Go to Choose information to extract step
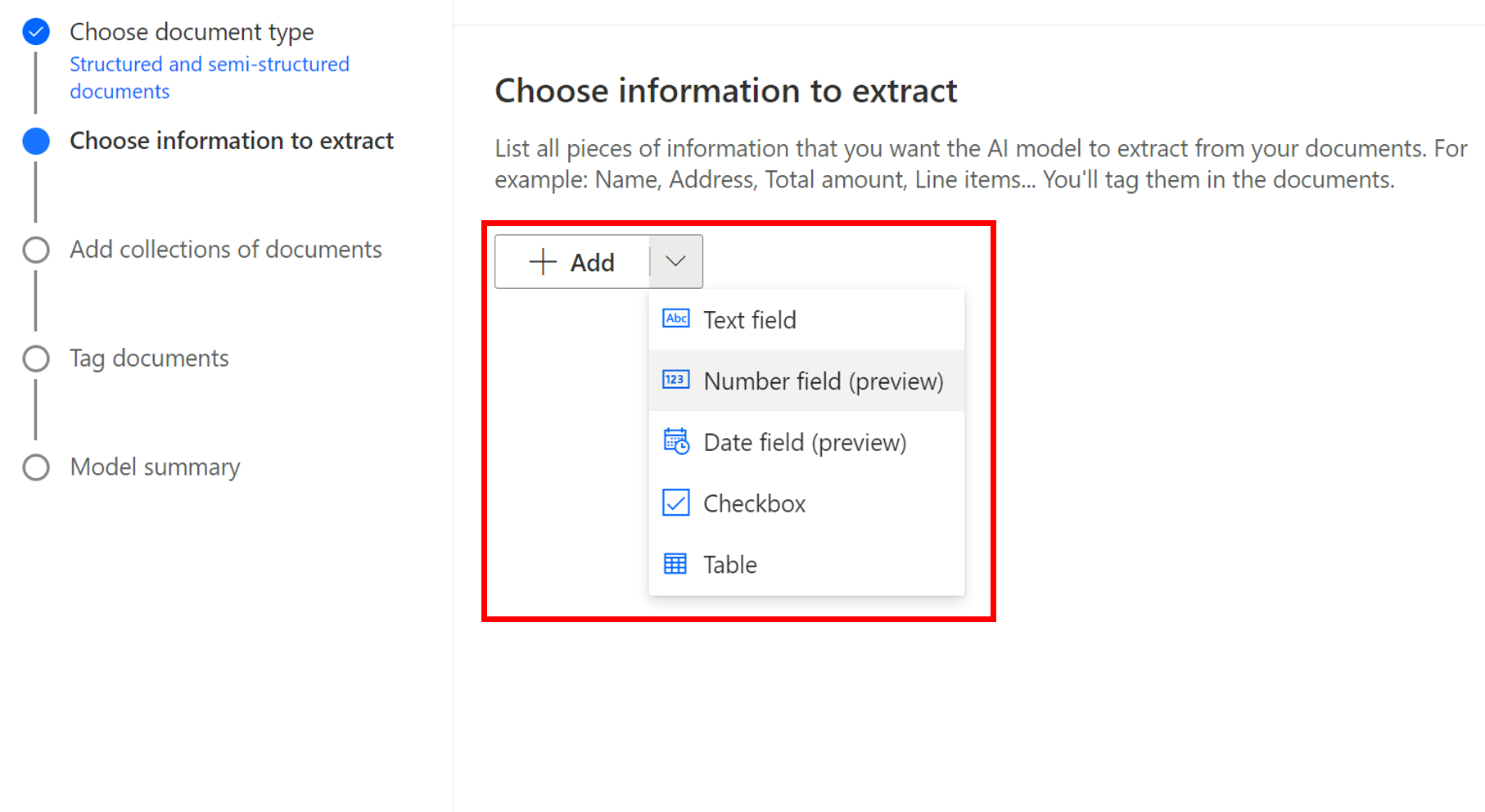1485x812 pixels. click(x=232, y=141)
